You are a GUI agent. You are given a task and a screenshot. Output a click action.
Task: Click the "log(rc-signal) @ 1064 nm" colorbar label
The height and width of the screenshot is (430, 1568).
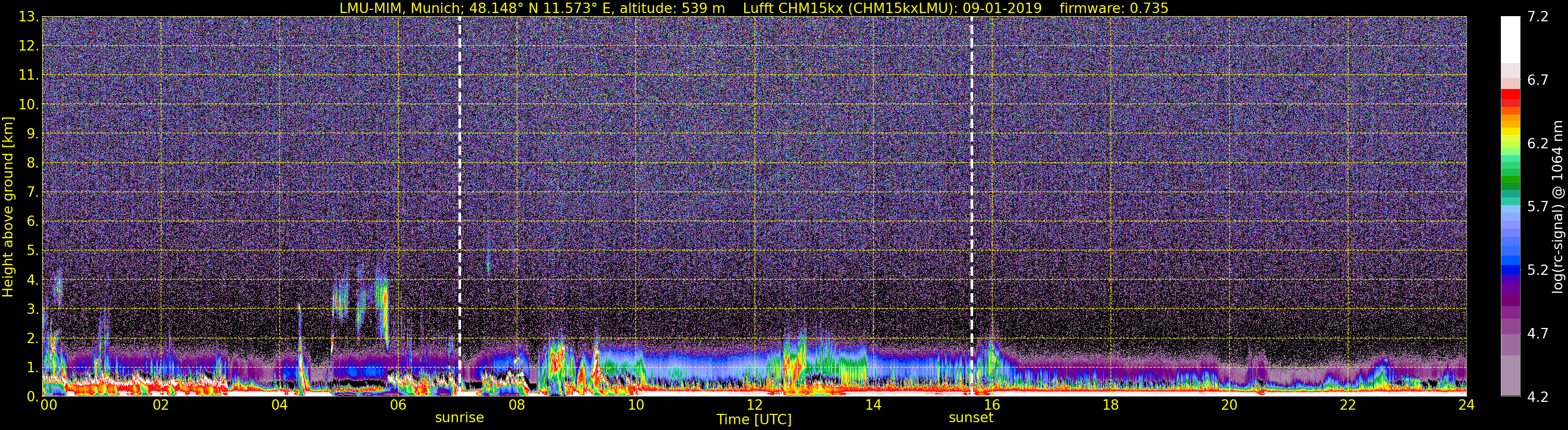click(1557, 207)
